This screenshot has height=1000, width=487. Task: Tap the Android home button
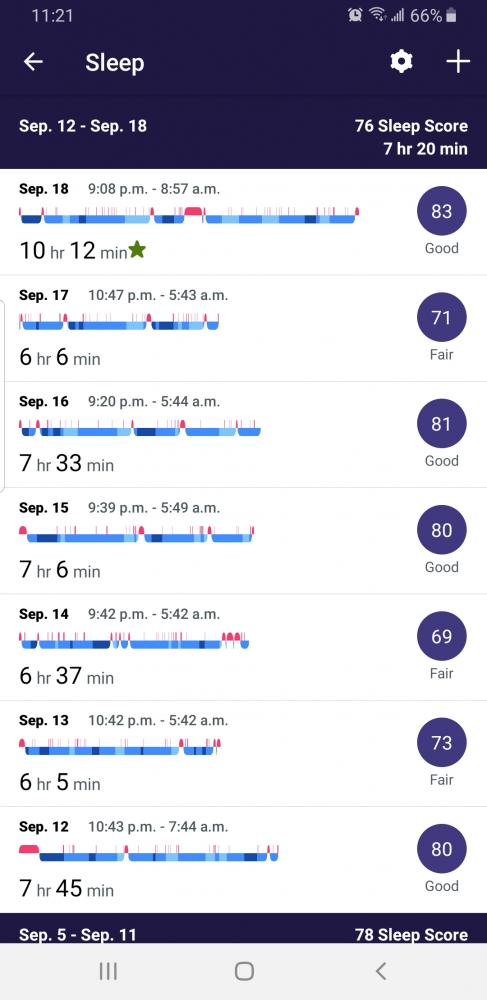[244, 971]
